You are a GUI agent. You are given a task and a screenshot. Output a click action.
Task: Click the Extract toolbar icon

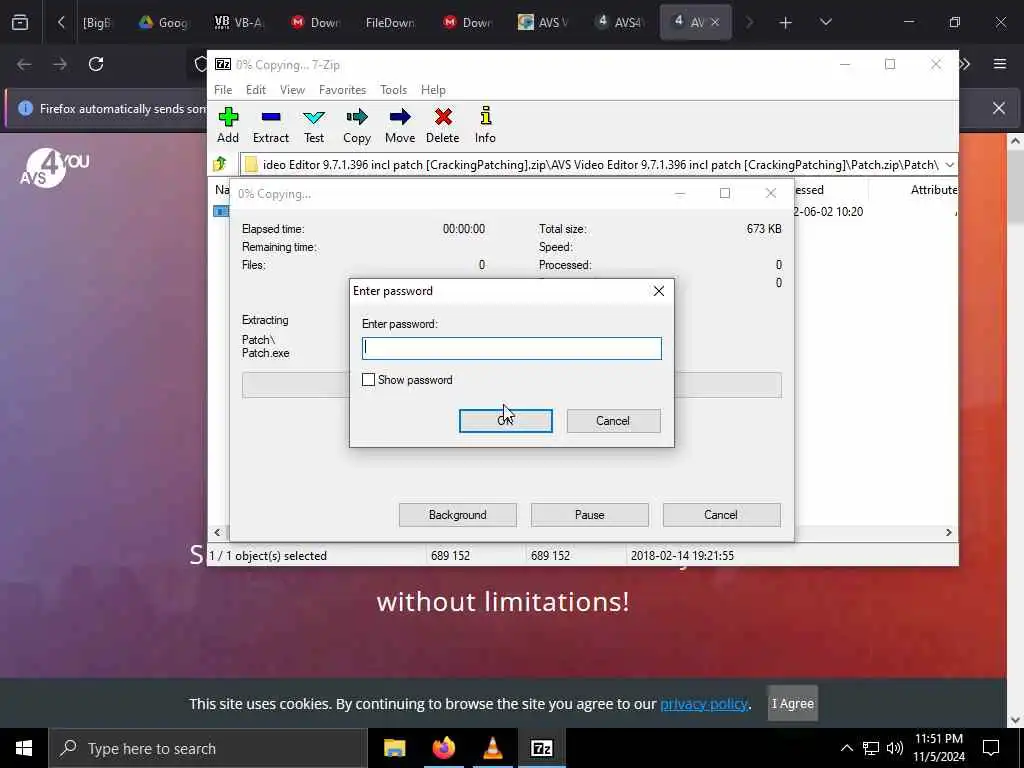pos(270,125)
